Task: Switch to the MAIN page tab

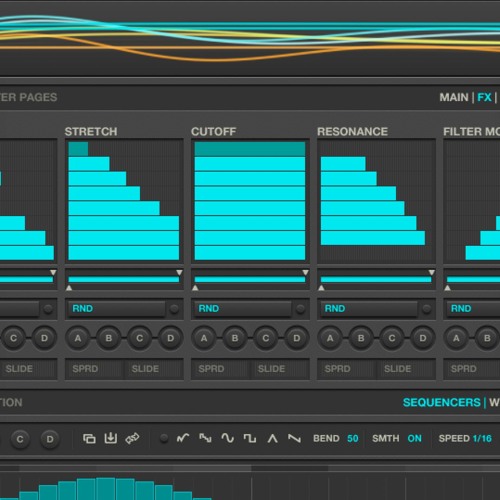Action: pyautogui.click(x=454, y=97)
